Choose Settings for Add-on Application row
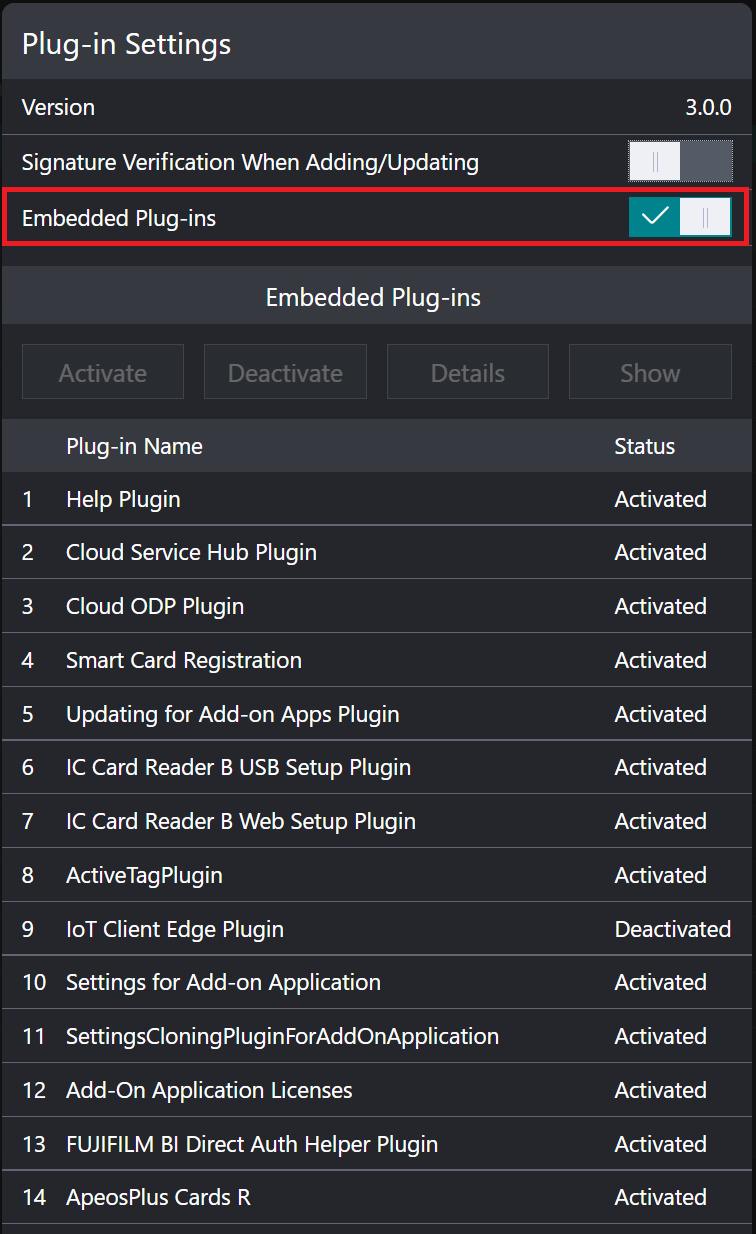The image size is (756, 1234). (x=223, y=982)
